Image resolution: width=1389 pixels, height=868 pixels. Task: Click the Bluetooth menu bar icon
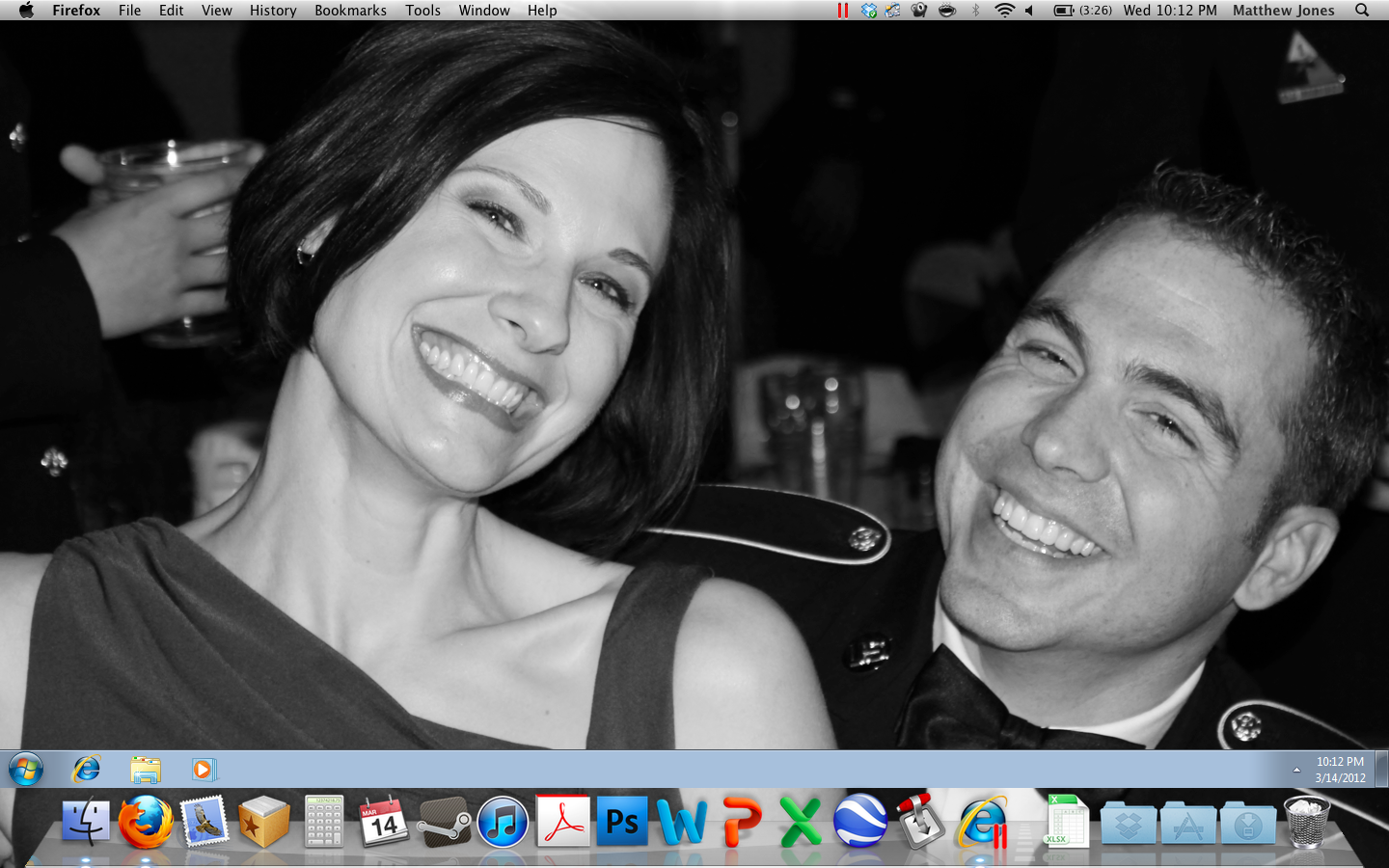975,11
